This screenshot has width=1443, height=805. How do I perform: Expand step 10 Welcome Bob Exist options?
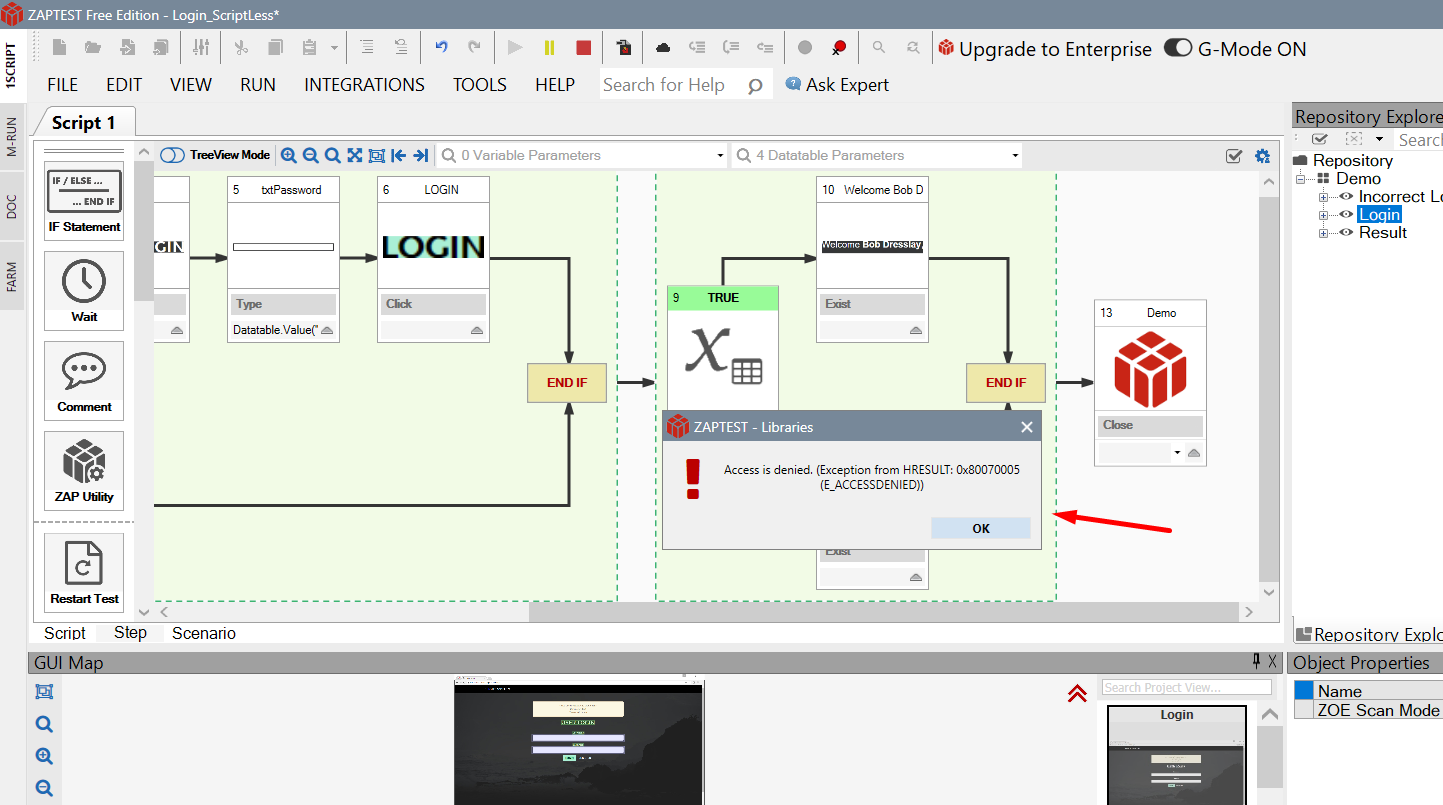(915, 330)
